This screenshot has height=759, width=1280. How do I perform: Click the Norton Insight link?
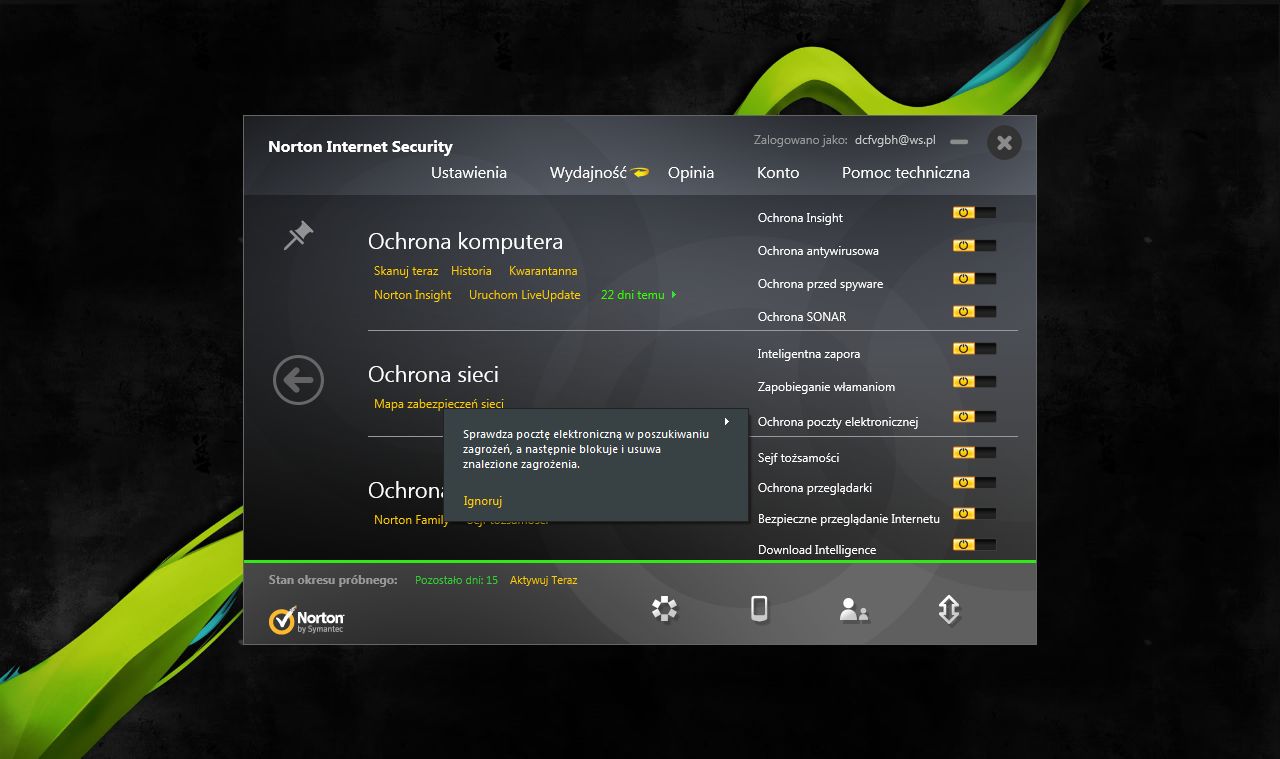[413, 295]
